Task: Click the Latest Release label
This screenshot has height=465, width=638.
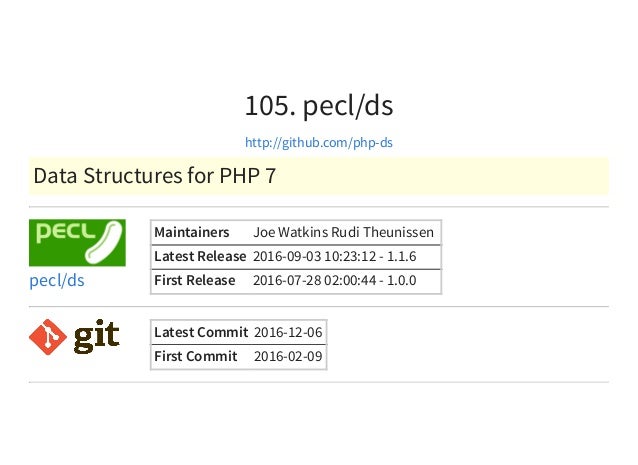Action: [x=200, y=256]
